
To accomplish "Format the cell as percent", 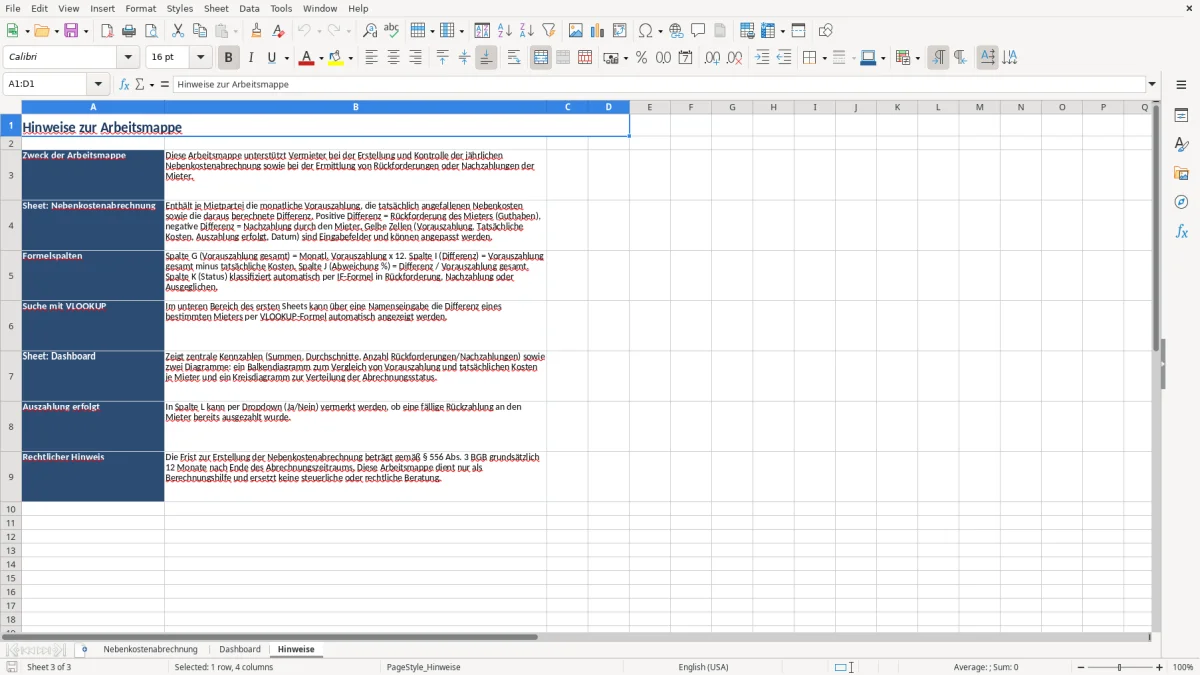I will (x=642, y=58).
